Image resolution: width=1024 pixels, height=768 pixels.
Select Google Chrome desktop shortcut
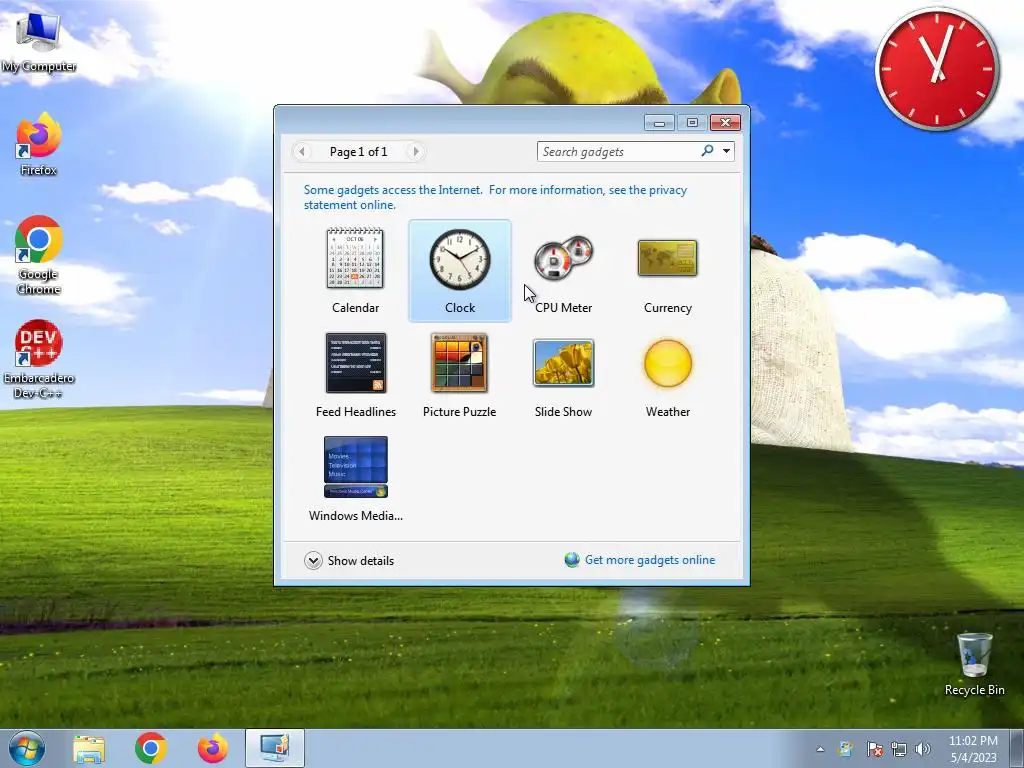pos(39,255)
